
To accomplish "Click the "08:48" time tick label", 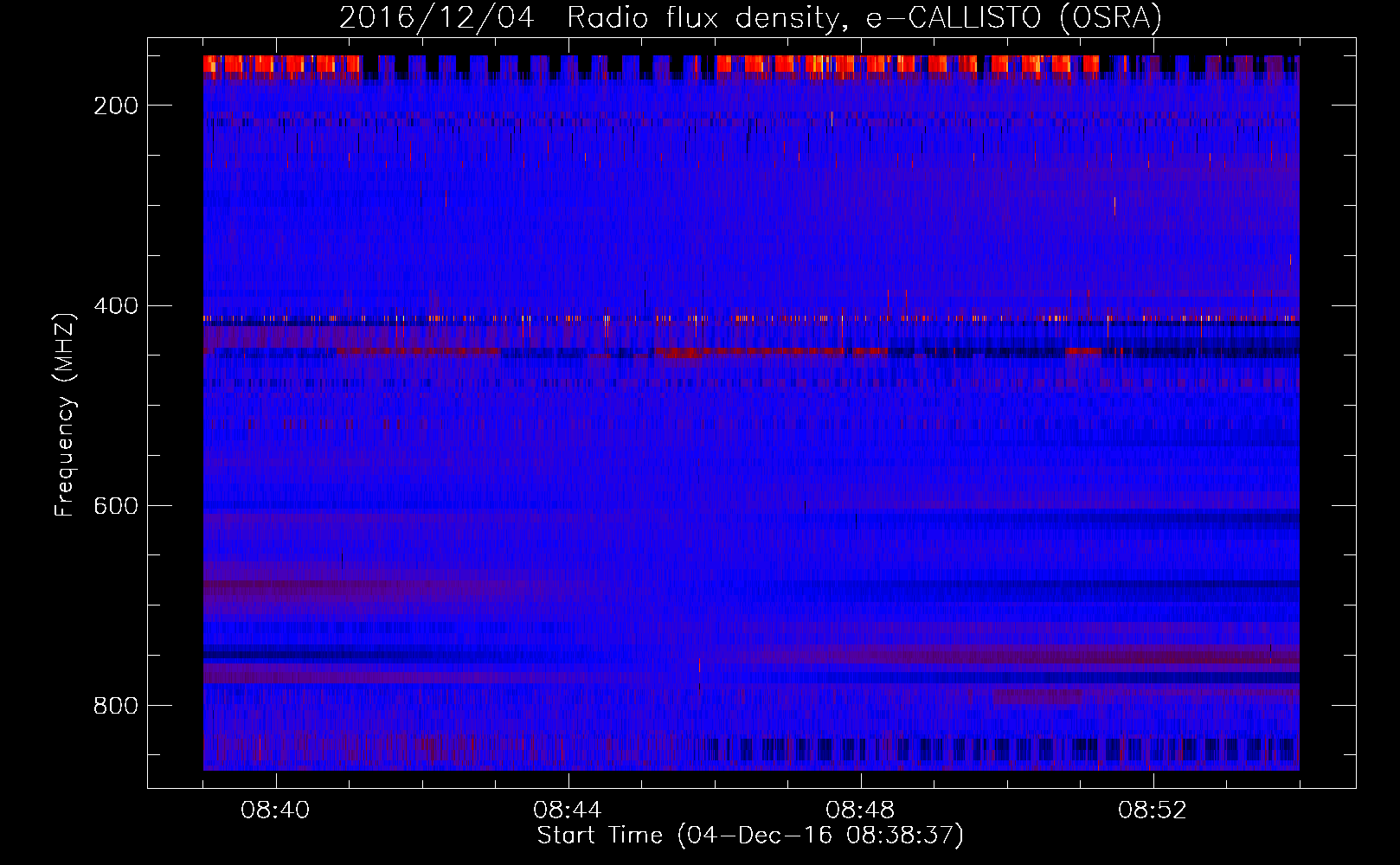I will (x=860, y=811).
